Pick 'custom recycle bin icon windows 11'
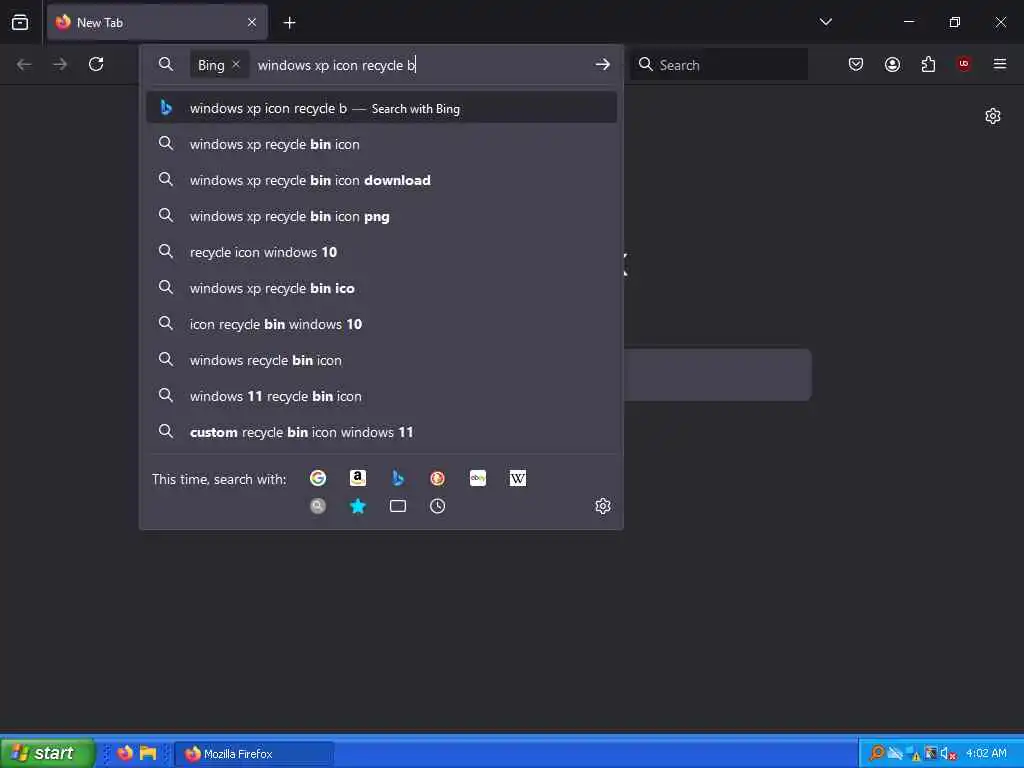The image size is (1024, 768). [381, 432]
